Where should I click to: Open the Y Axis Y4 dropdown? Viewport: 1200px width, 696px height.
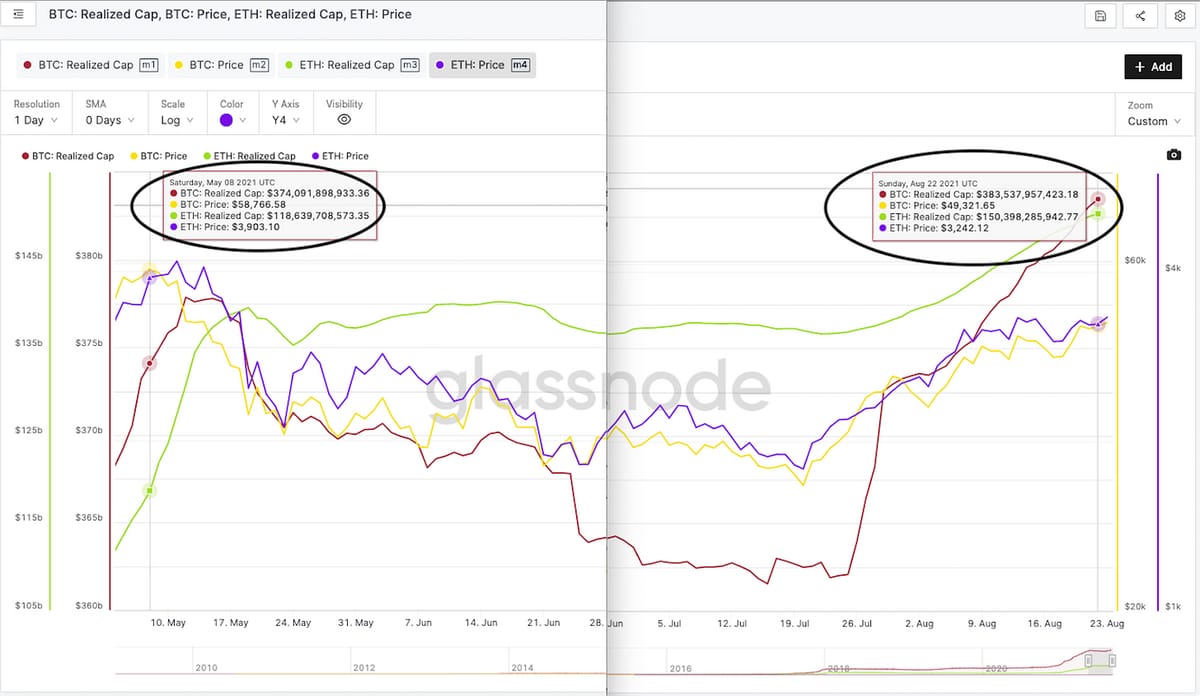(x=285, y=112)
